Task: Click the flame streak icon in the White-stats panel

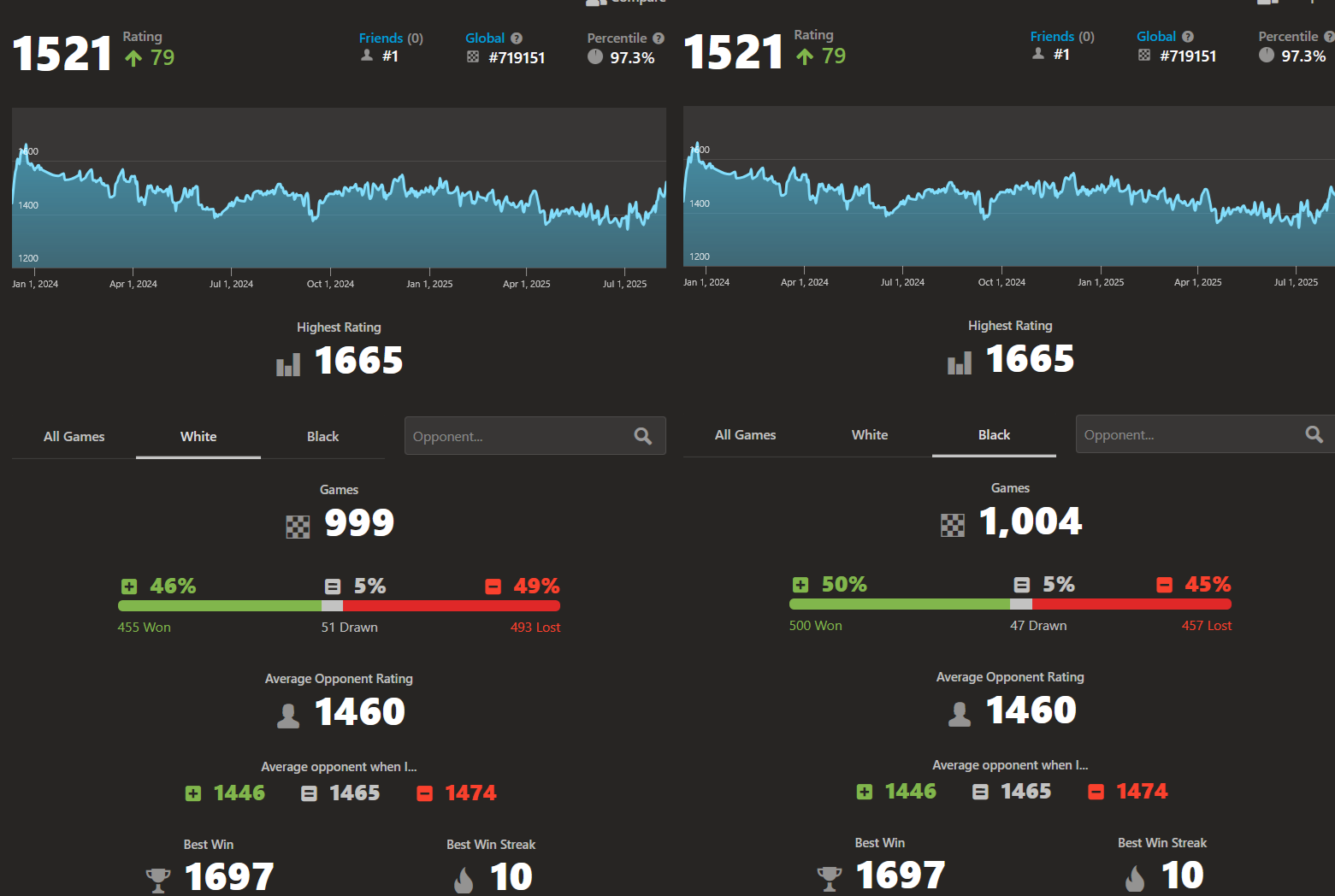Action: coord(464,880)
